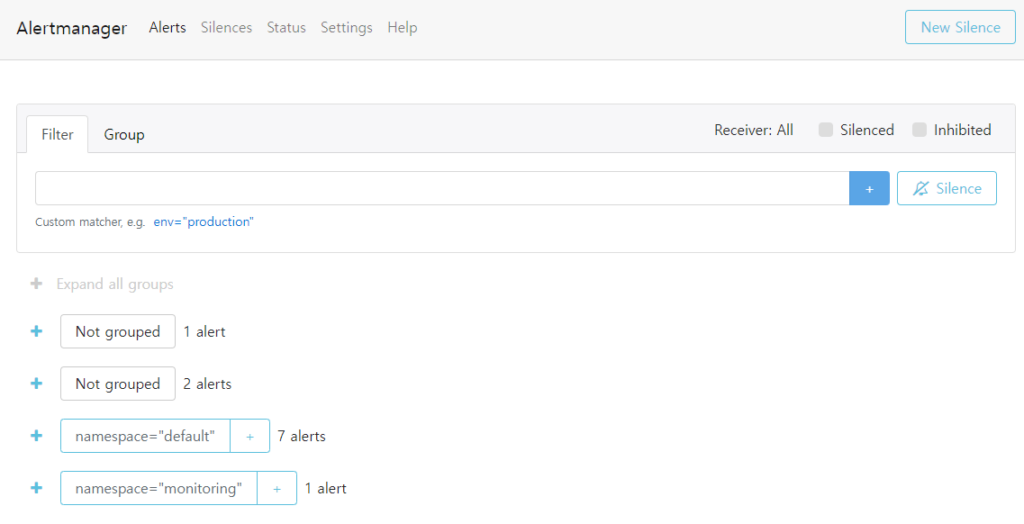
Task: Click plus icon next to namespace="default" label
Action: [x=250, y=436]
